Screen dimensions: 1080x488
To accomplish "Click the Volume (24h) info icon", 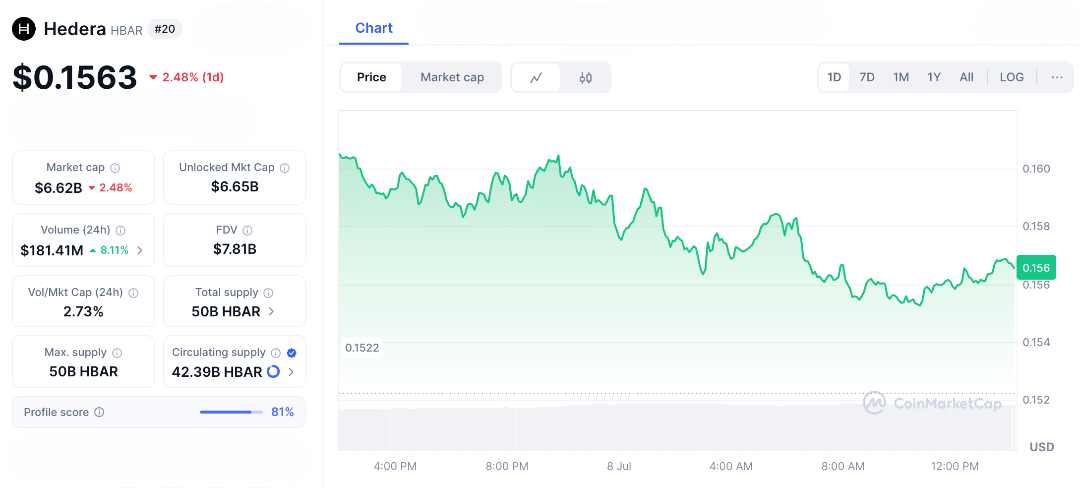I will tap(121, 230).
